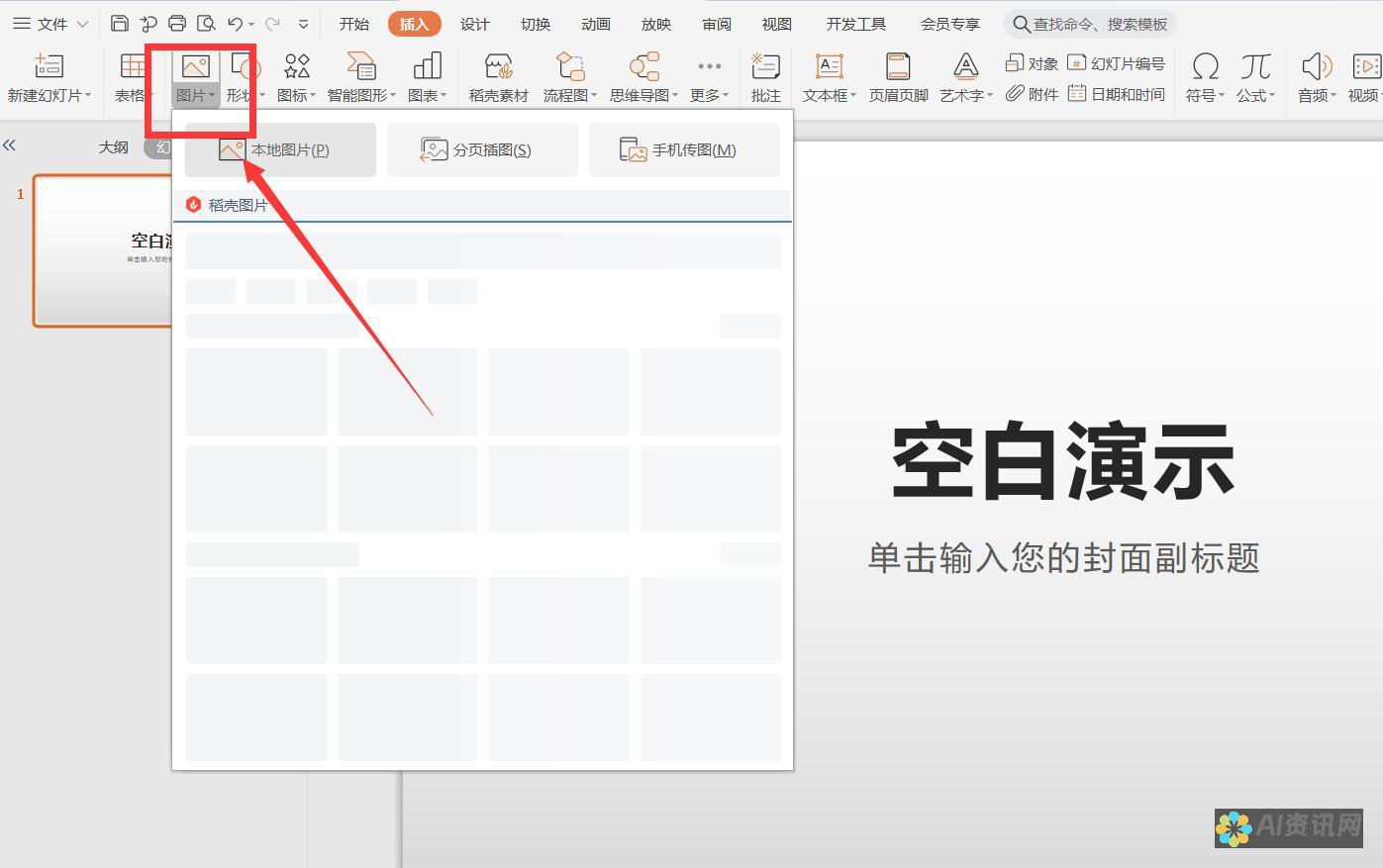Viewport: 1383px width, 868px height.
Task: Select the 插入 ribbon tab
Action: pyautogui.click(x=414, y=24)
